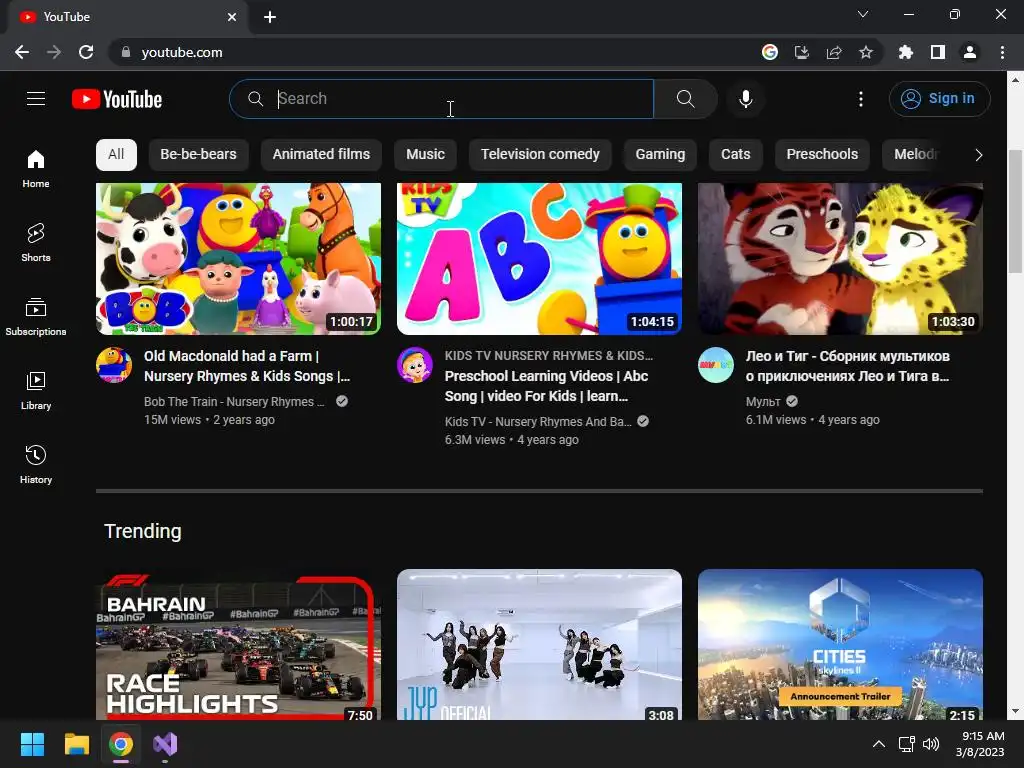Click the browser back arrow

point(22,52)
